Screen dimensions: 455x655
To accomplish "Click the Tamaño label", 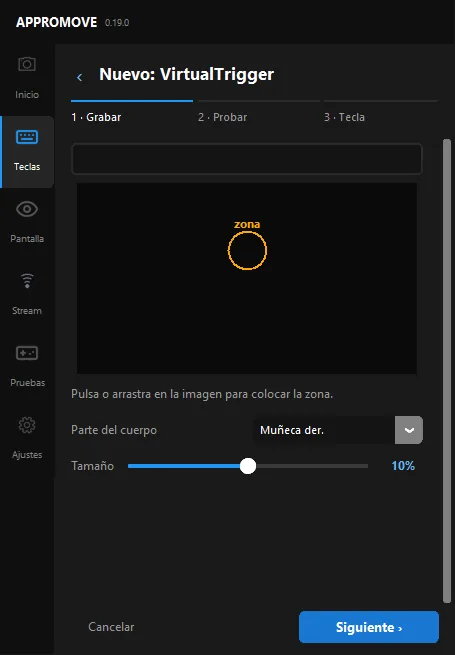I will pyautogui.click(x=92, y=466).
